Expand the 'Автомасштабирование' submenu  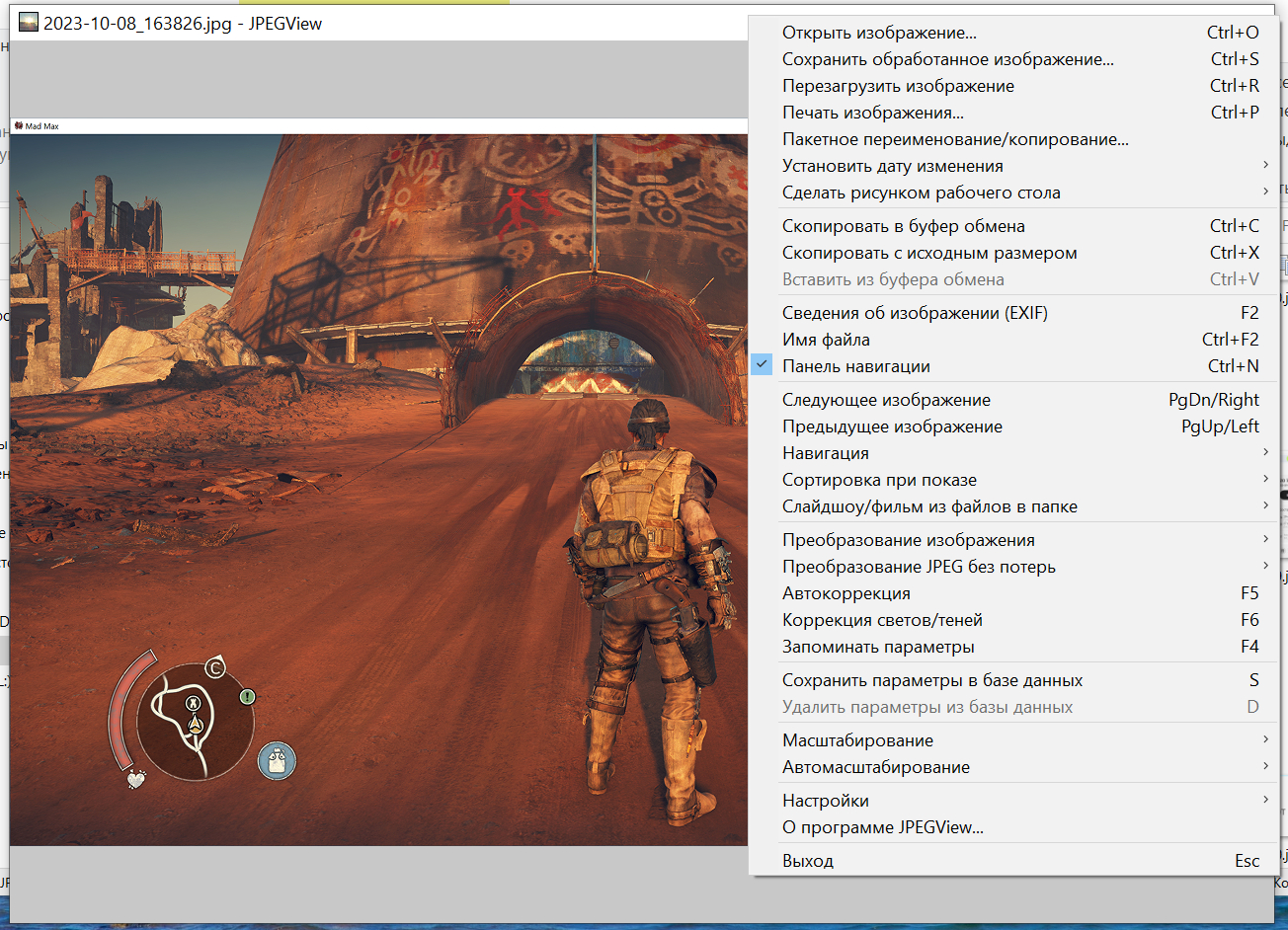pyautogui.click(x=1011, y=767)
